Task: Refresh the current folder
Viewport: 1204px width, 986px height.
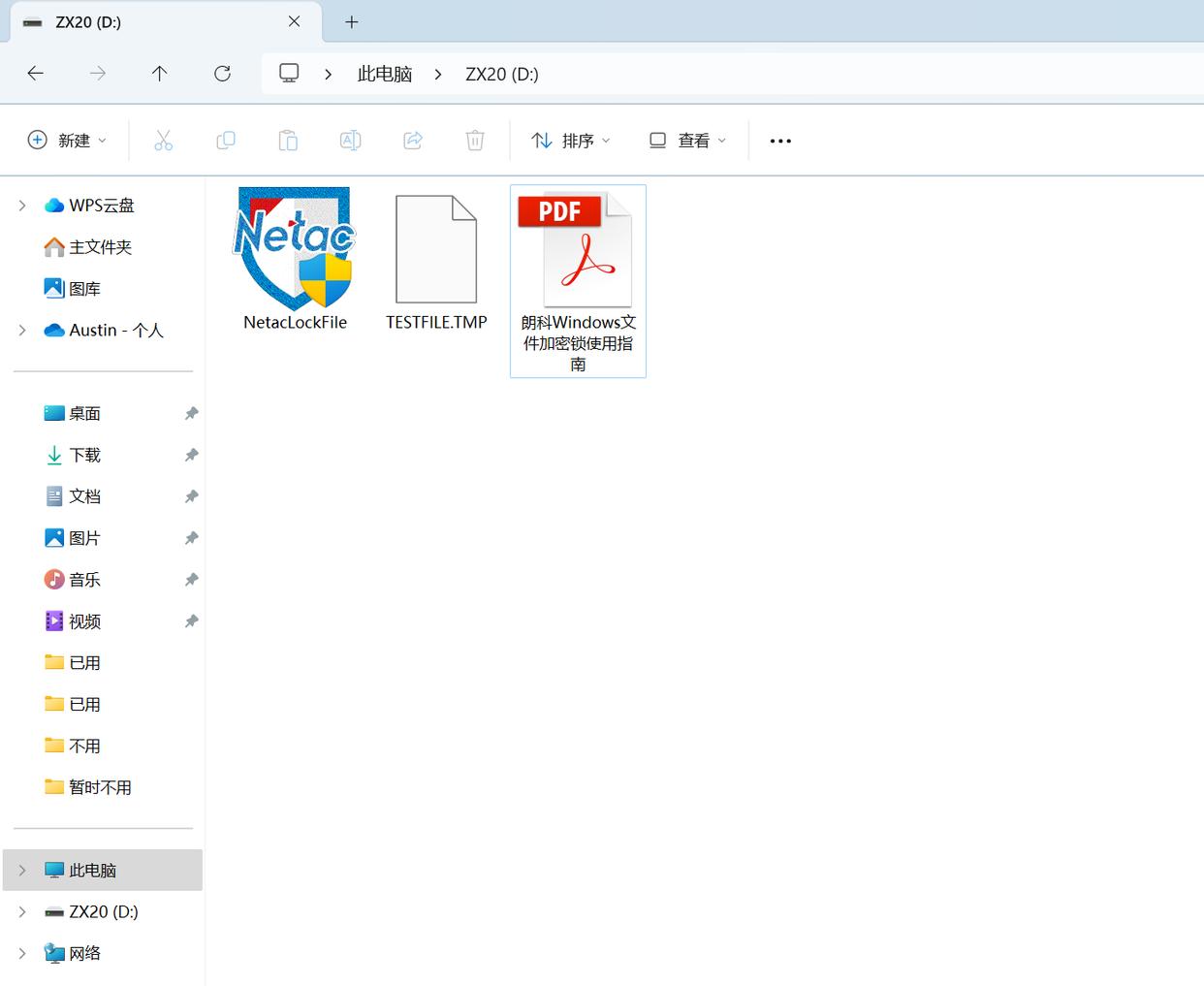Action: coord(222,74)
